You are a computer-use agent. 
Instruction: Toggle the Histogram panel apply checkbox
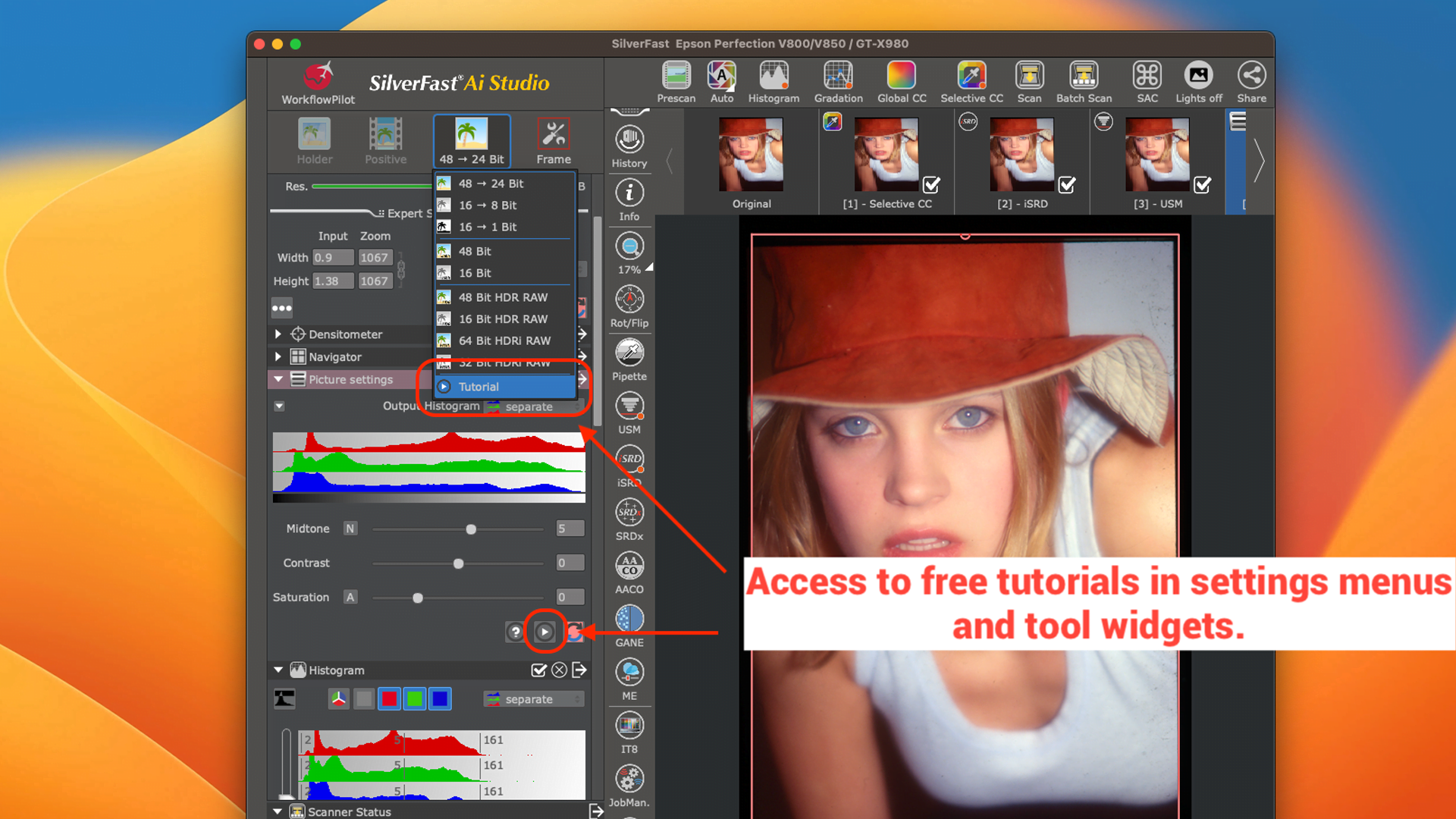(x=538, y=670)
